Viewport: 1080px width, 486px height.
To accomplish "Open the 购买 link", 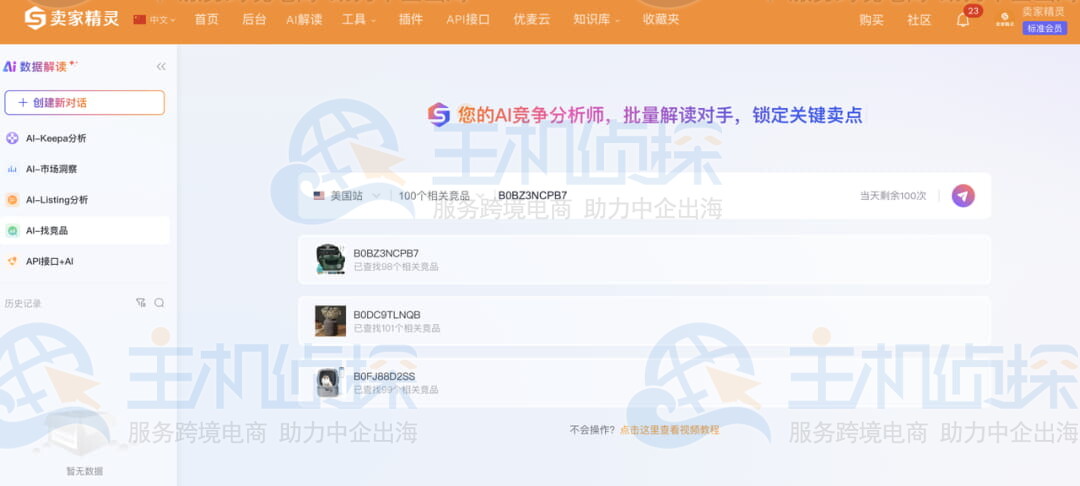I will 871,21.
